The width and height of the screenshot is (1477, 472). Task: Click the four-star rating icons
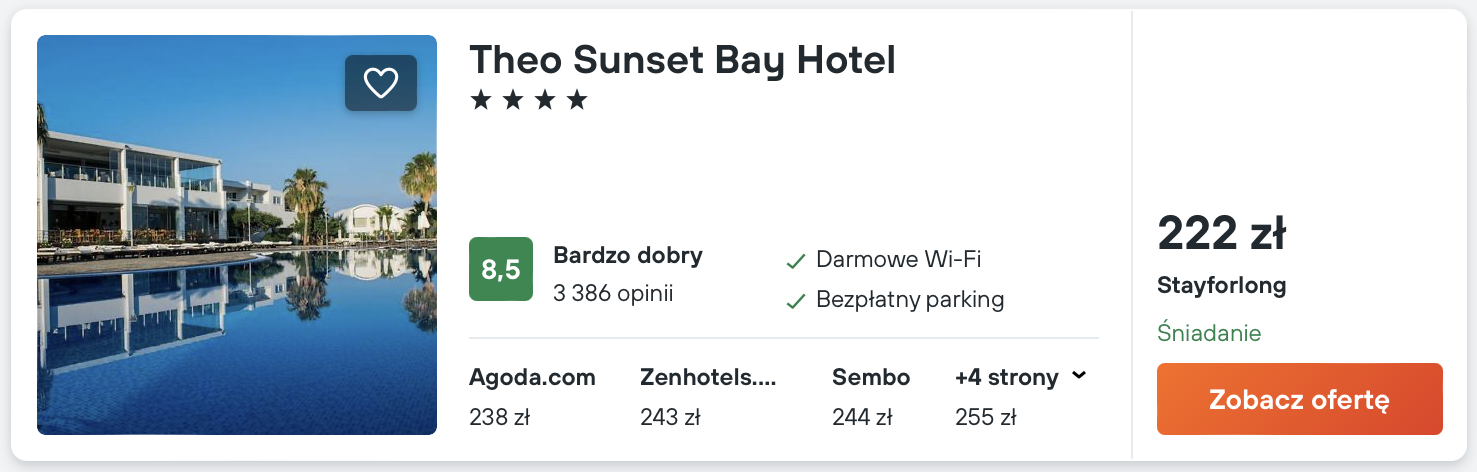click(529, 100)
